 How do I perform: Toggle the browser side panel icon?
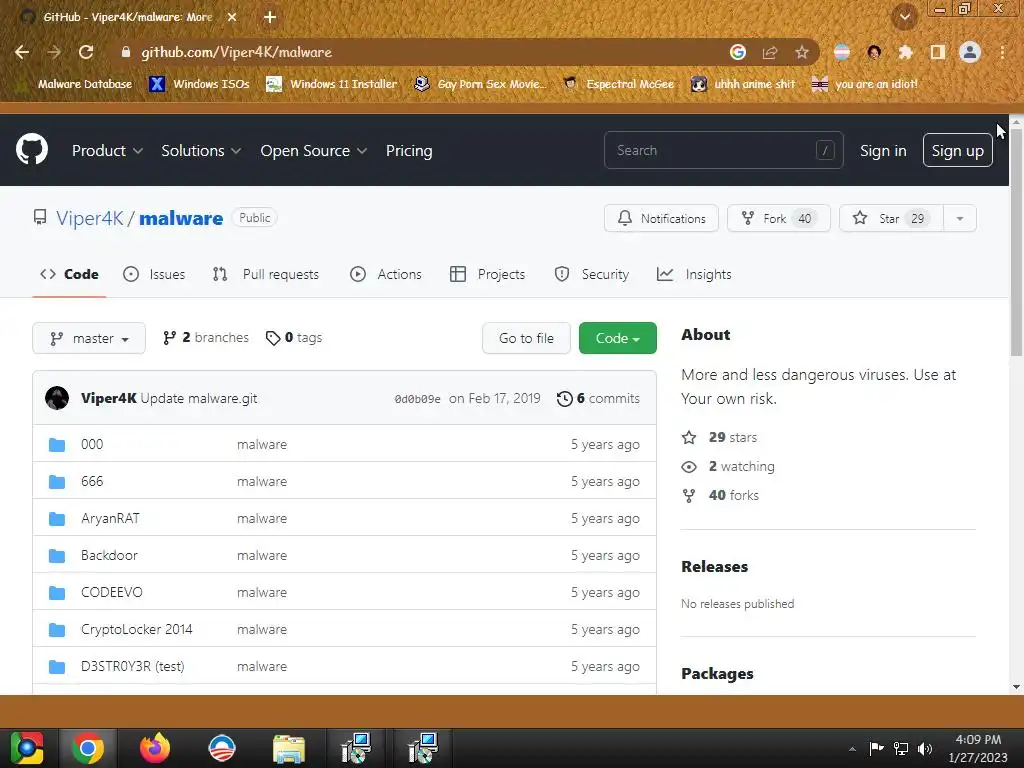click(938, 52)
